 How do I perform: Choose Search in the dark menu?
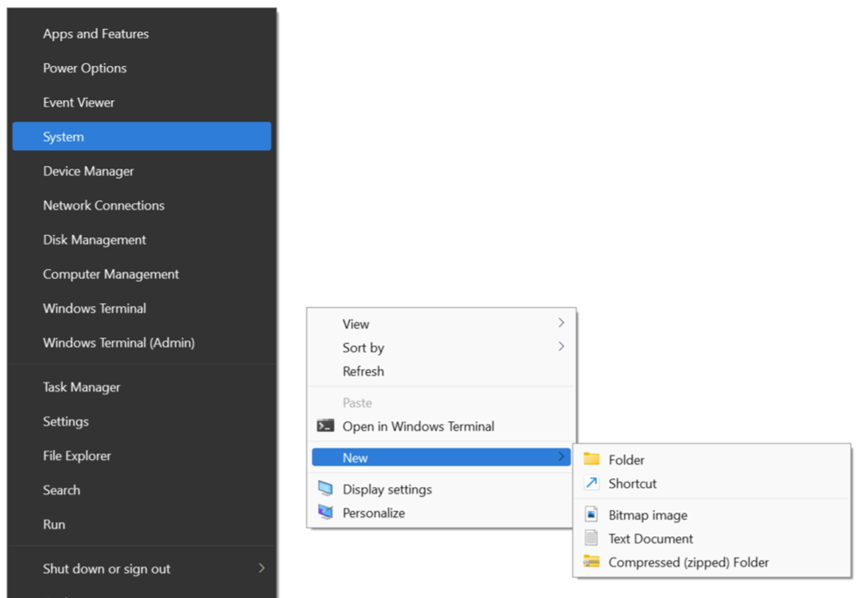coord(142,490)
